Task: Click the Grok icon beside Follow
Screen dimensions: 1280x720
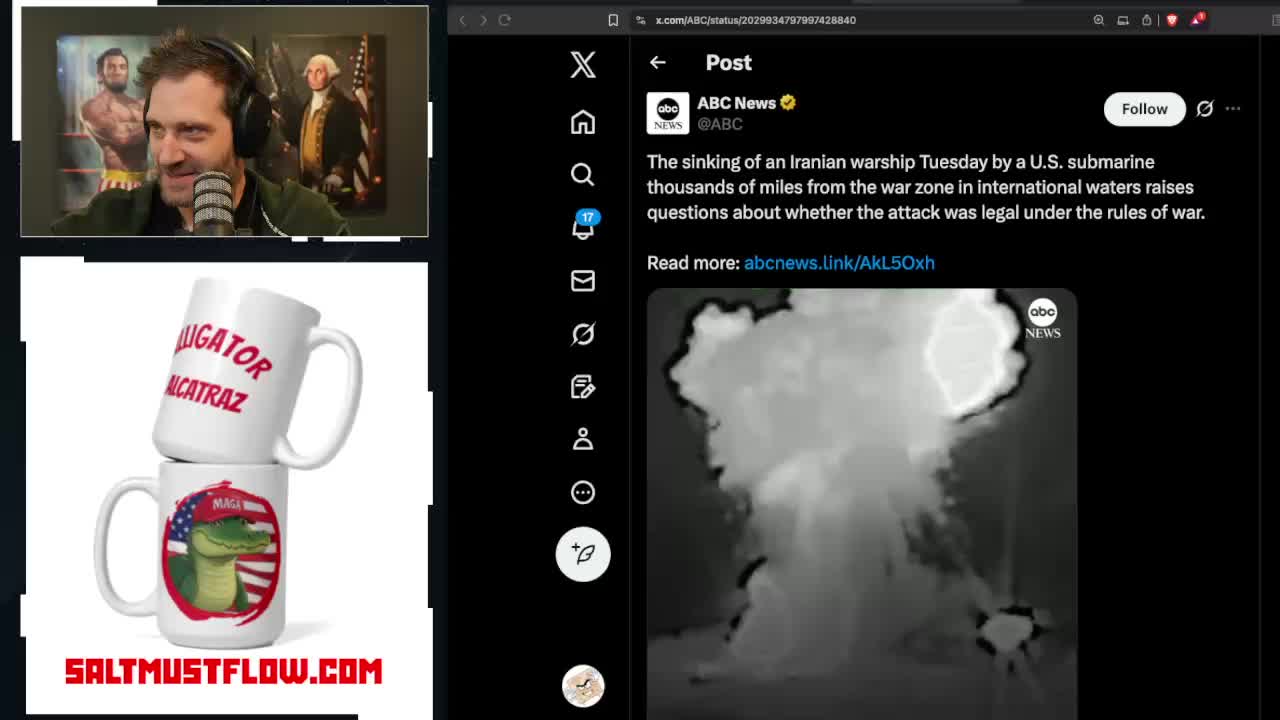Action: pos(1205,109)
